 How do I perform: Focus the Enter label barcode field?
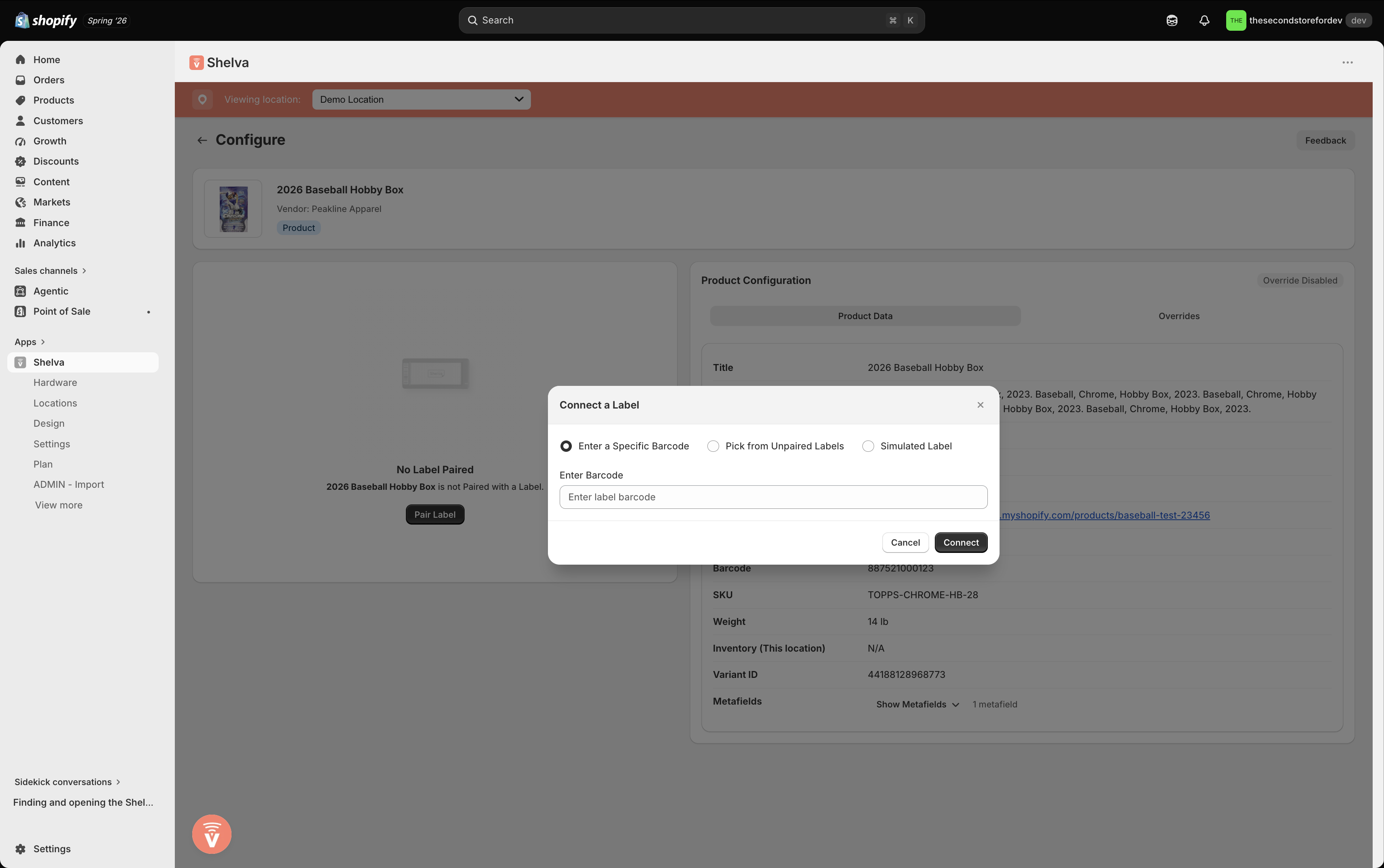773,497
